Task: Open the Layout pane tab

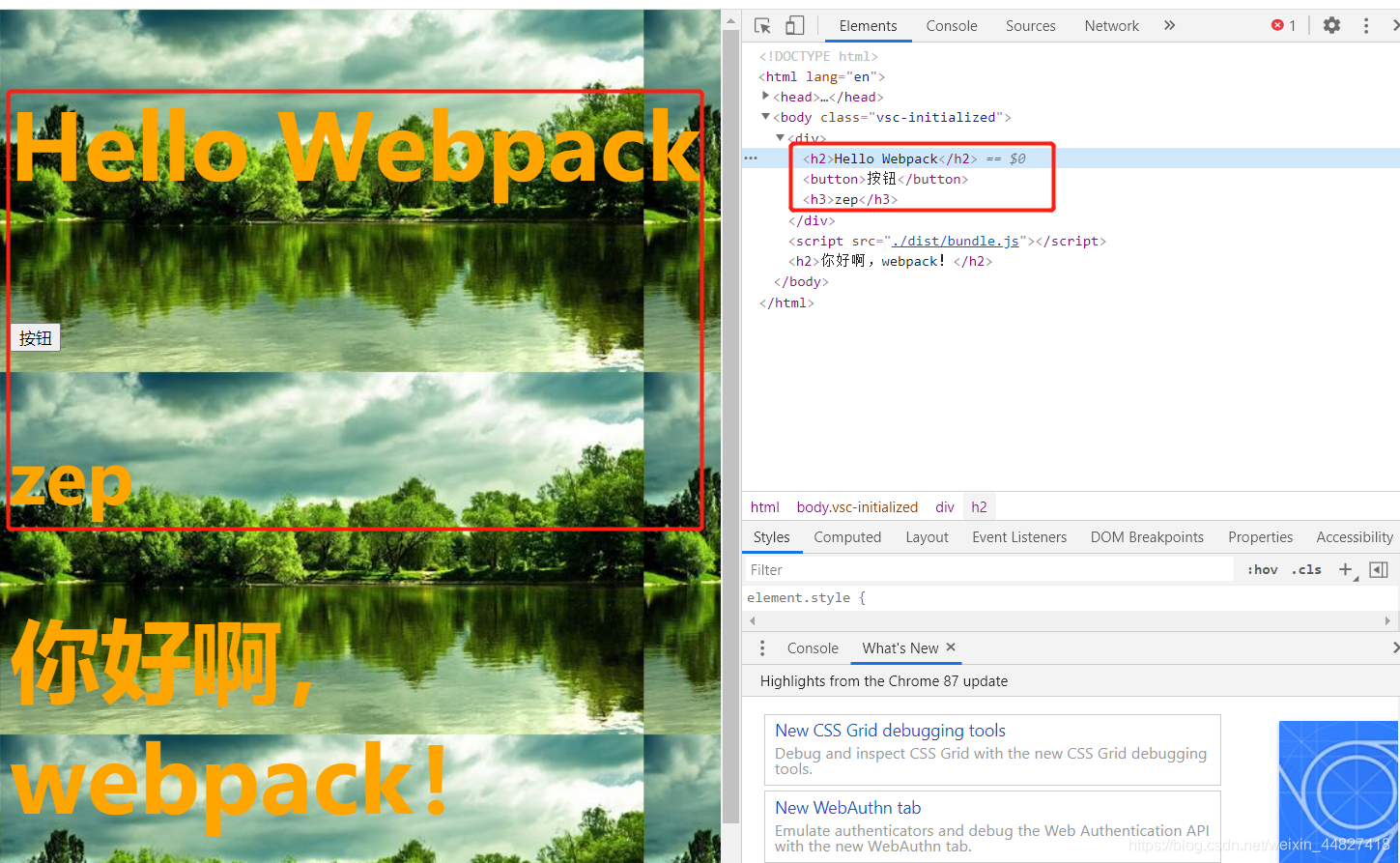Action: [x=927, y=537]
